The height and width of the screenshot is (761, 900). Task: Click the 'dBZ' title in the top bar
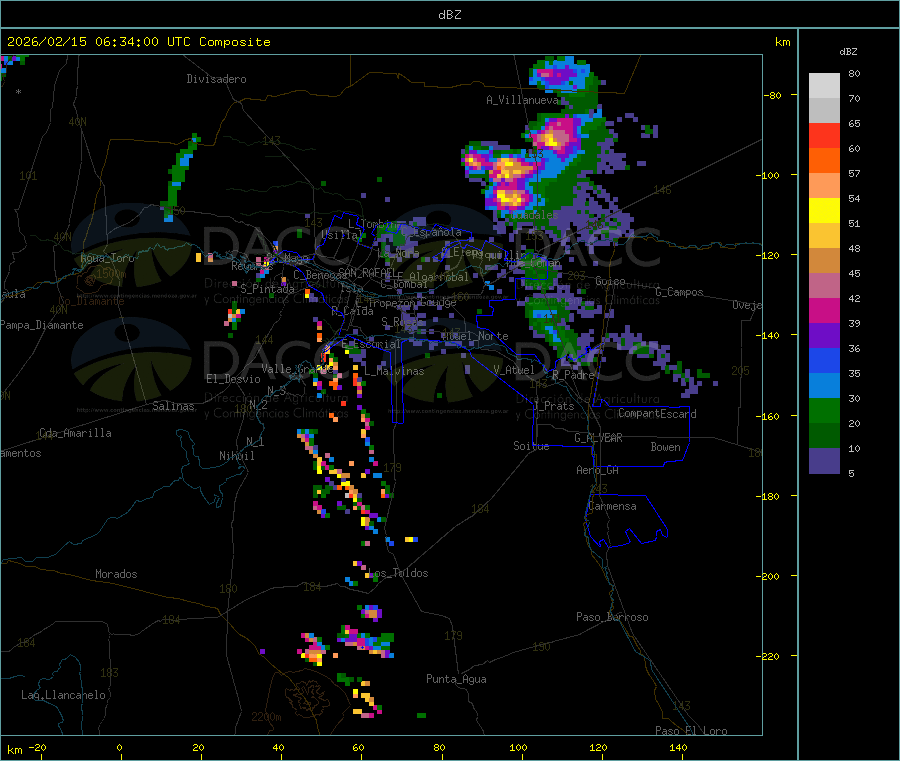(449, 15)
